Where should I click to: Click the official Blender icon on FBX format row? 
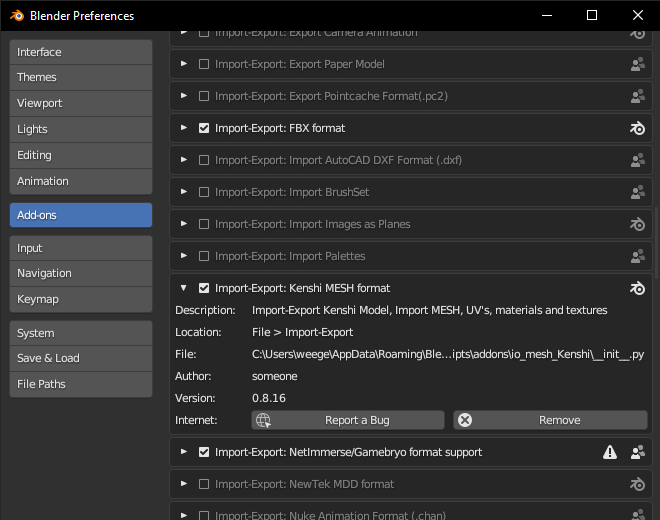point(637,128)
